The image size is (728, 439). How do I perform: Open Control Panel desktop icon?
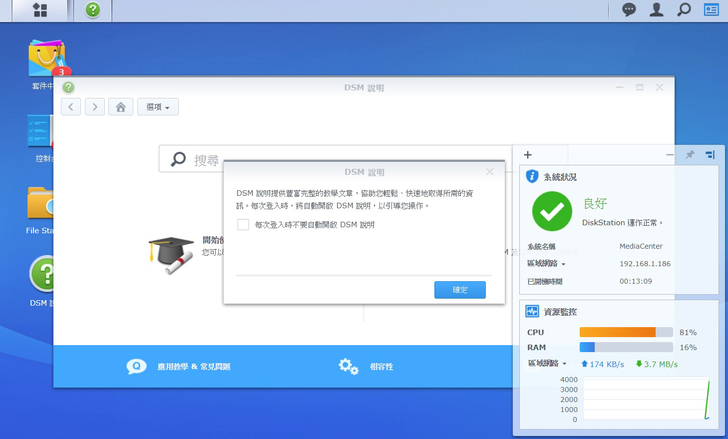pos(40,131)
